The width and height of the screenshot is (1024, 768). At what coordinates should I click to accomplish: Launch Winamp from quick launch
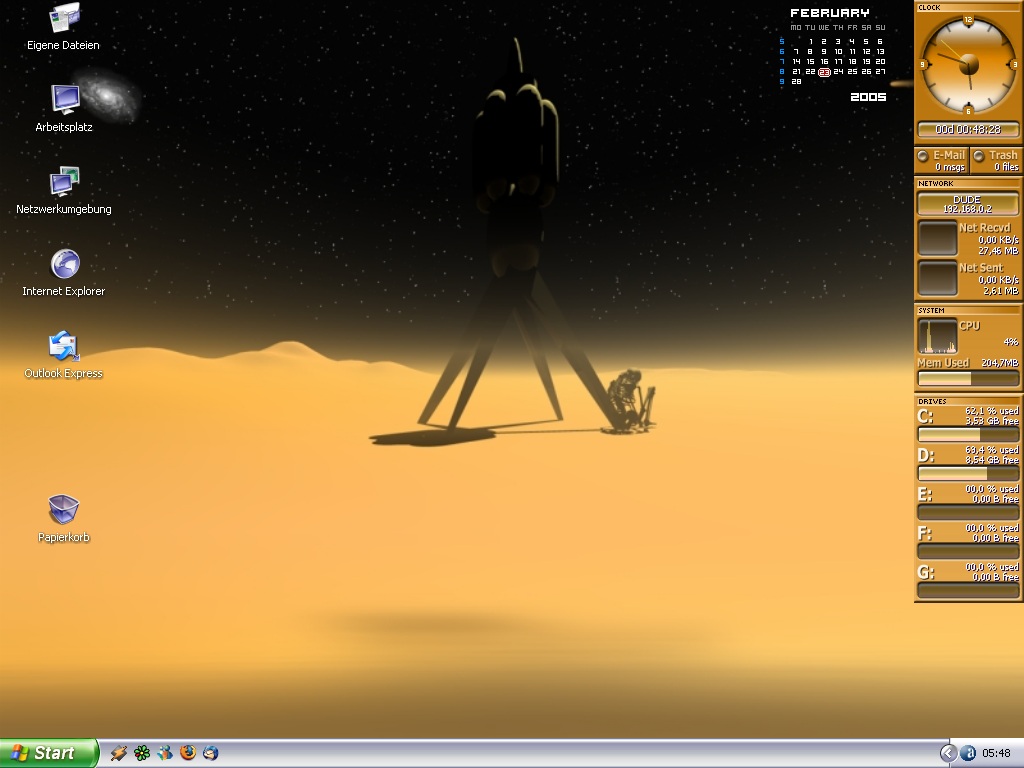119,753
